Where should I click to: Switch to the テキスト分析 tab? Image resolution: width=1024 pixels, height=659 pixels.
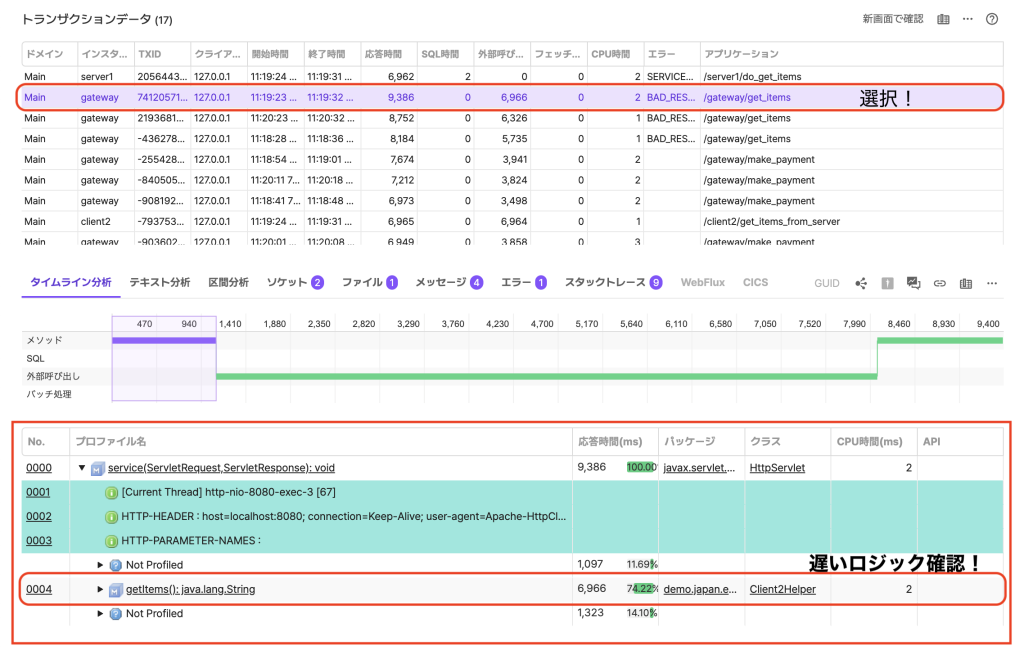[159, 283]
